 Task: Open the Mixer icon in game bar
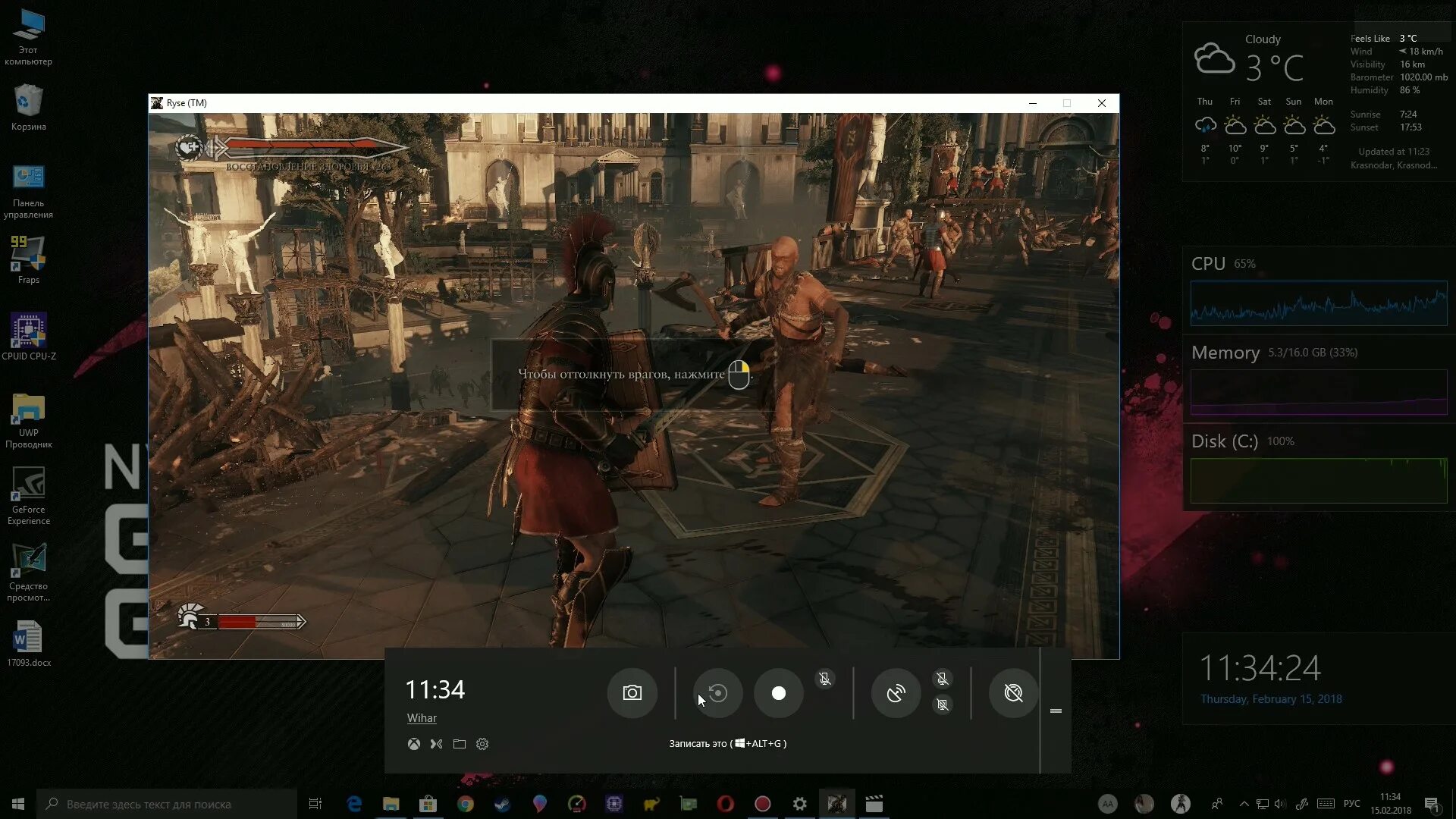pyautogui.click(x=436, y=744)
